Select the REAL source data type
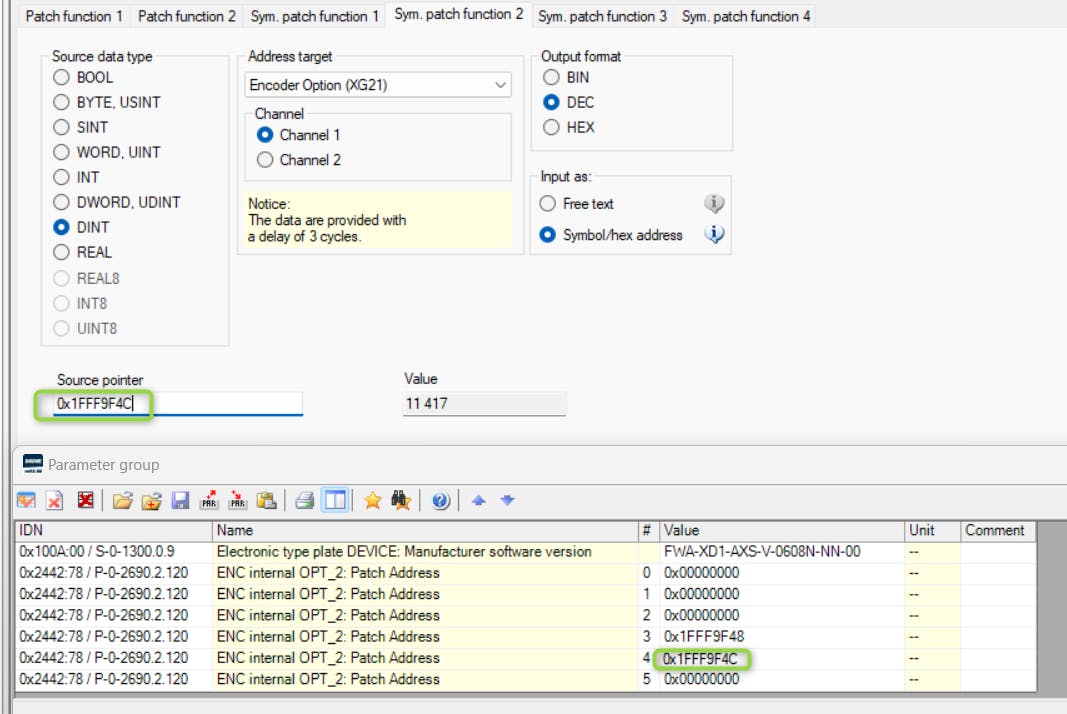Screen dimensions: 1067x714 pyautogui.click(x=62, y=253)
